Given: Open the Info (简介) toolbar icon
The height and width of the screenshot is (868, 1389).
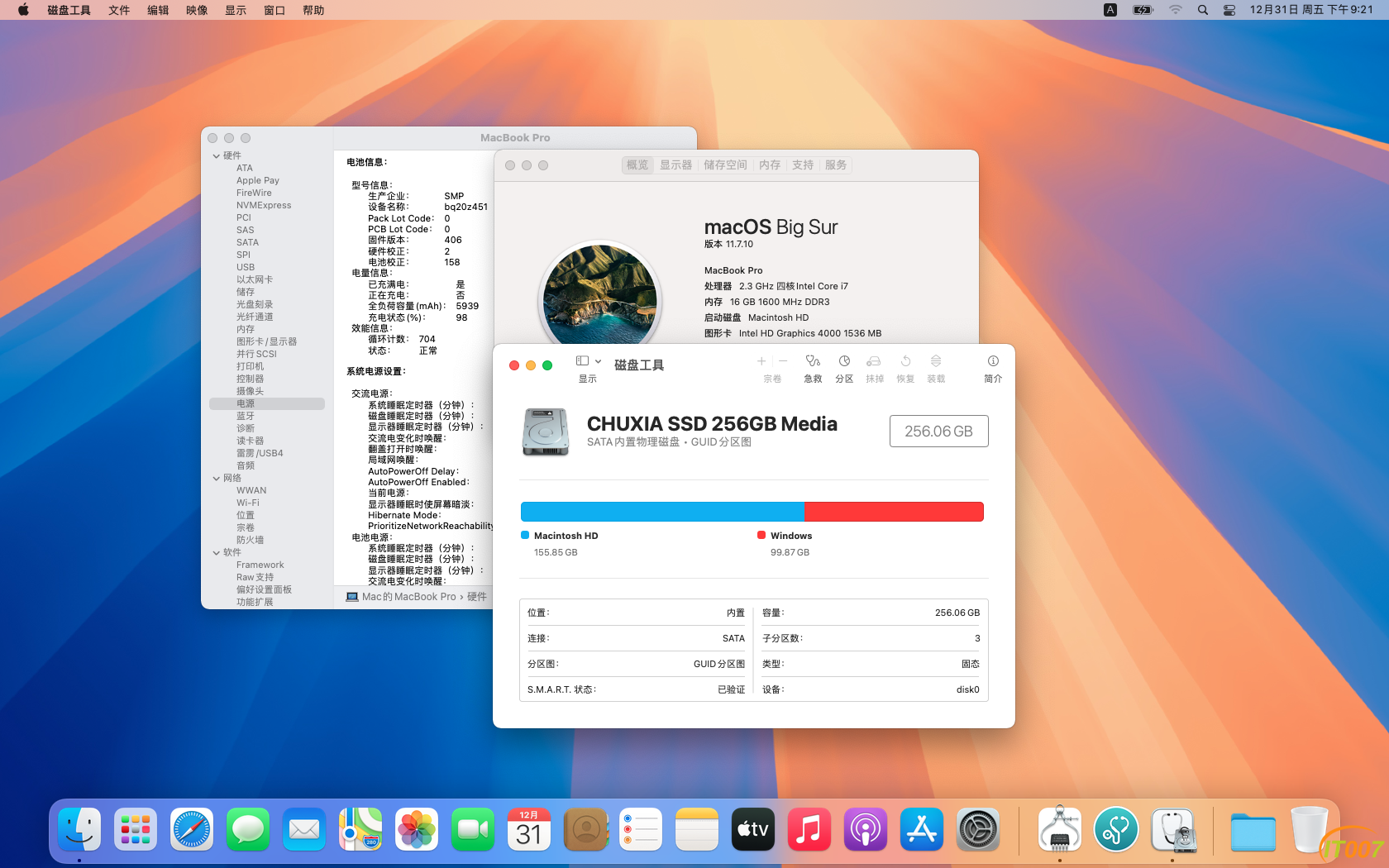Looking at the screenshot, I should 993,361.
